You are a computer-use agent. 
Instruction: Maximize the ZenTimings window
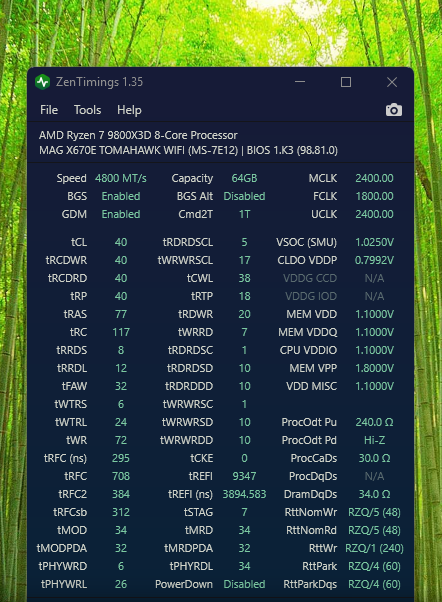(x=346, y=82)
